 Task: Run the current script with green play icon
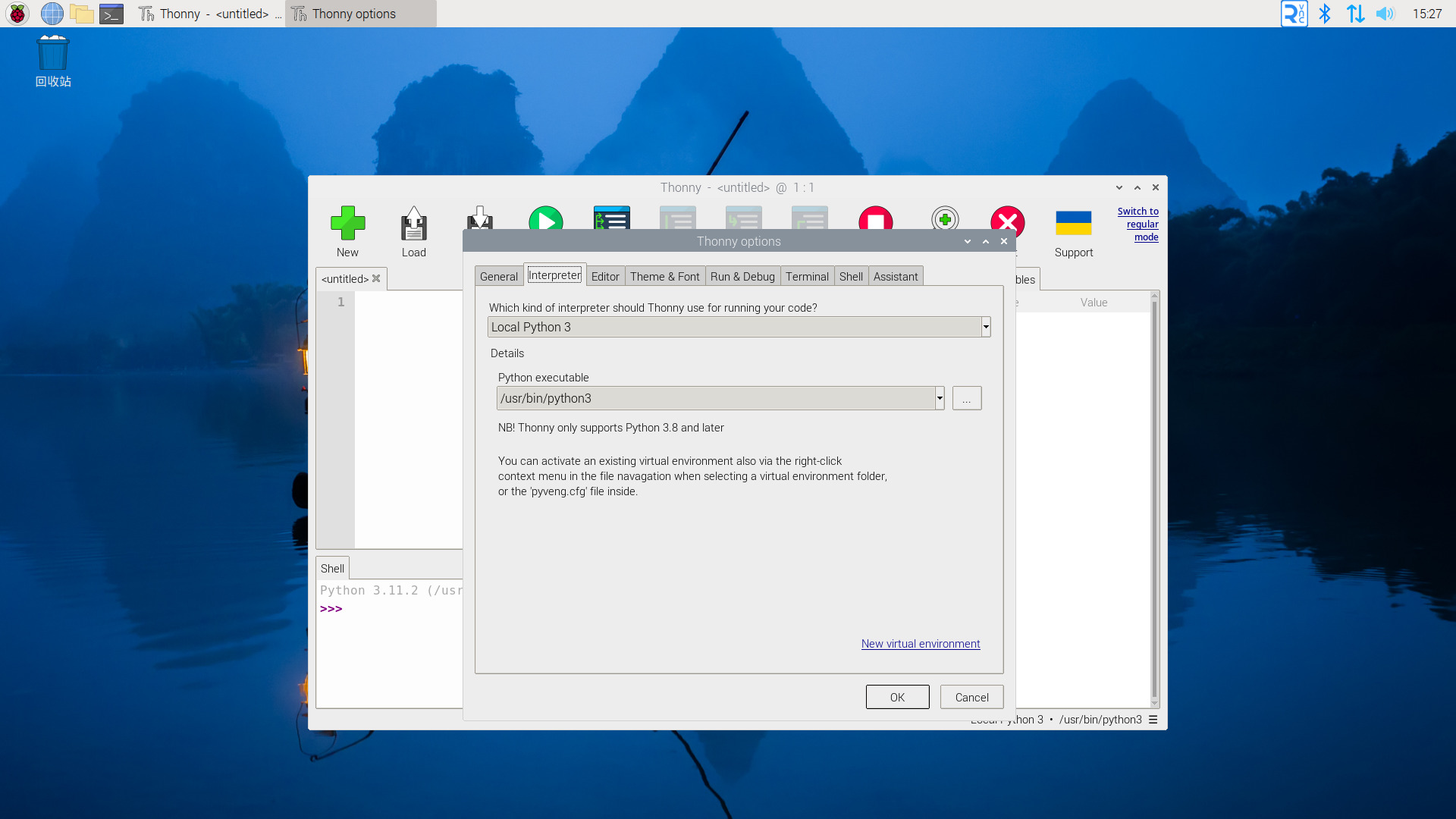546,217
